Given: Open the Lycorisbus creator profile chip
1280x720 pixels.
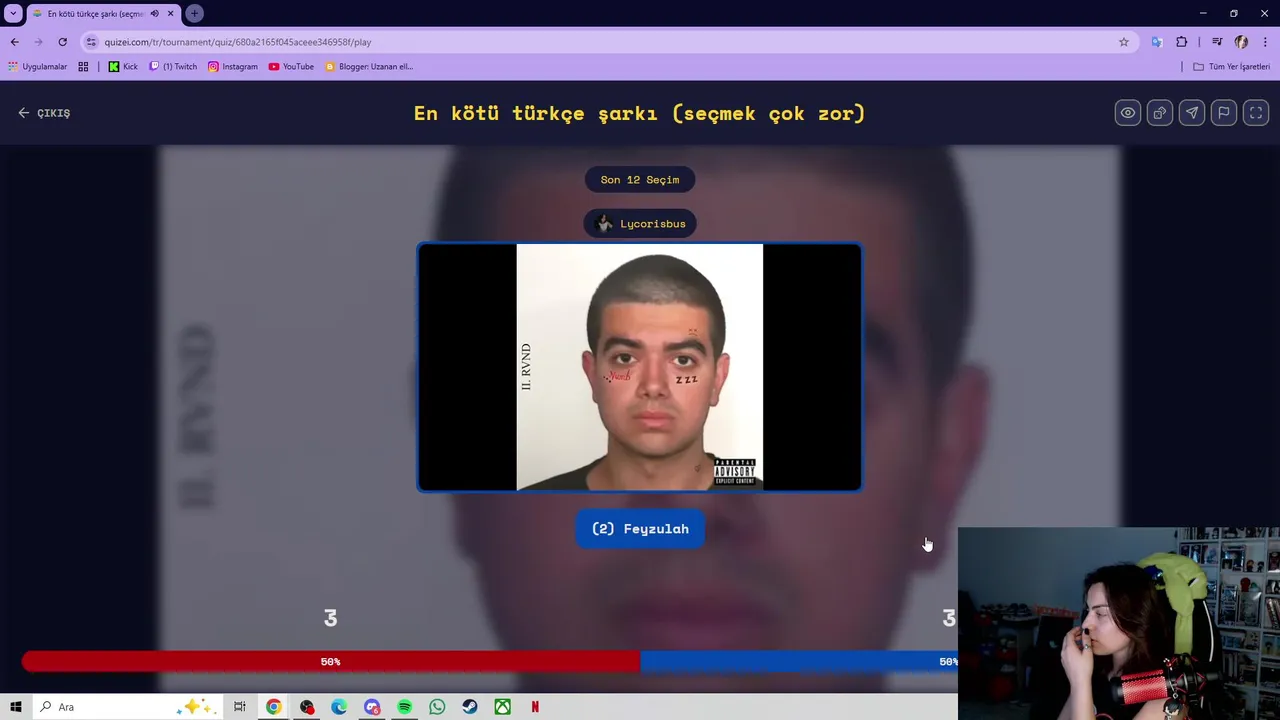Looking at the screenshot, I should point(640,224).
